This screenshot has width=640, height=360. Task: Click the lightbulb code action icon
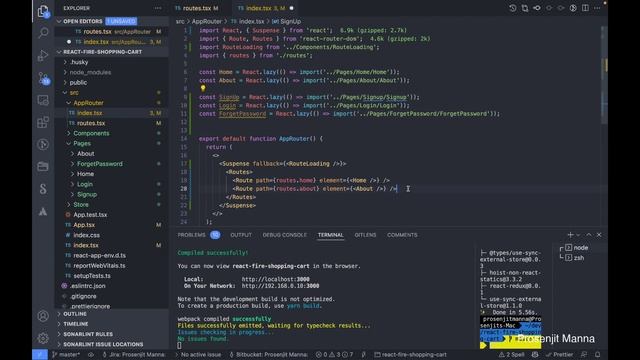[203, 88]
